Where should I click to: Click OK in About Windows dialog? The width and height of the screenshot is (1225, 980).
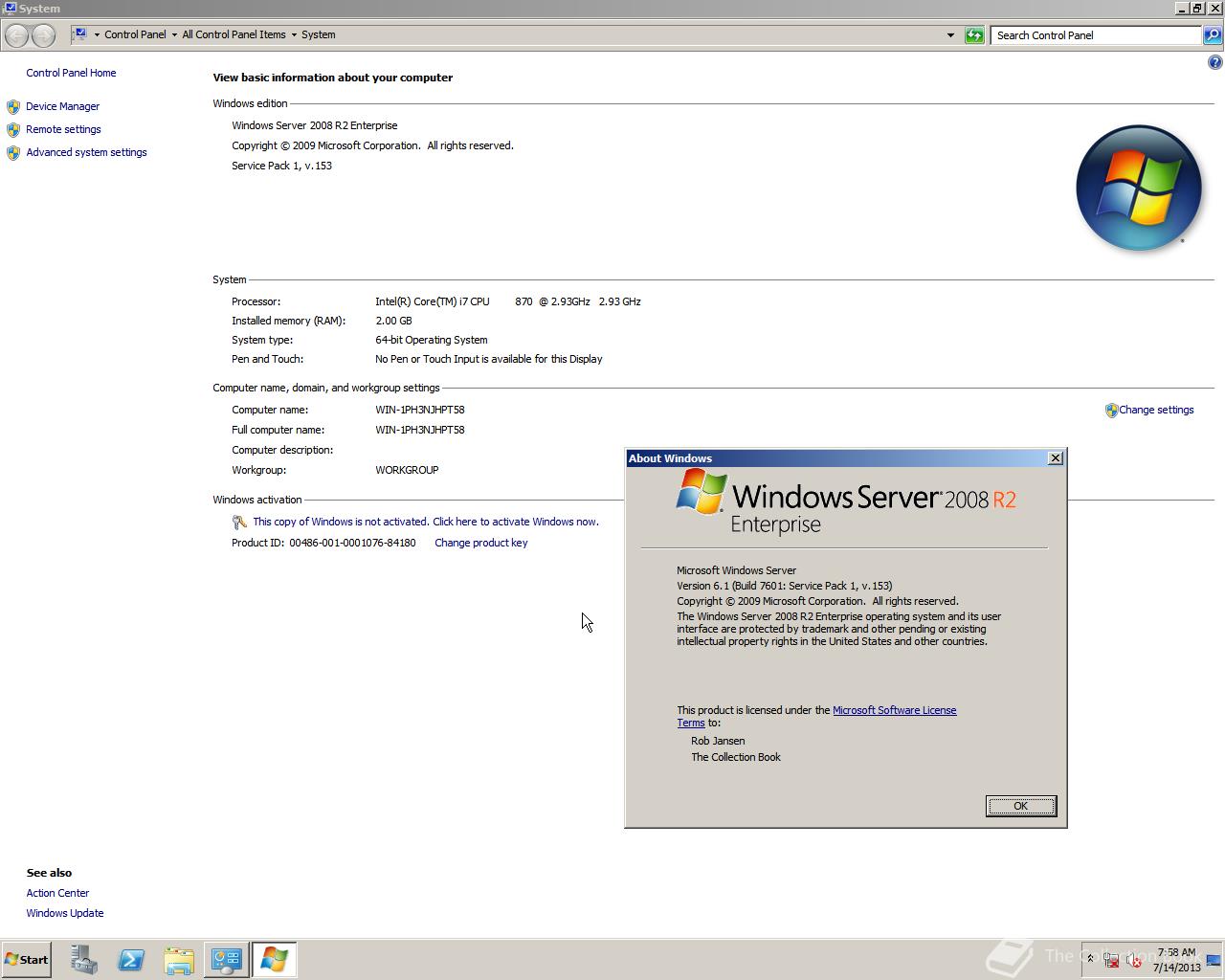point(1021,806)
